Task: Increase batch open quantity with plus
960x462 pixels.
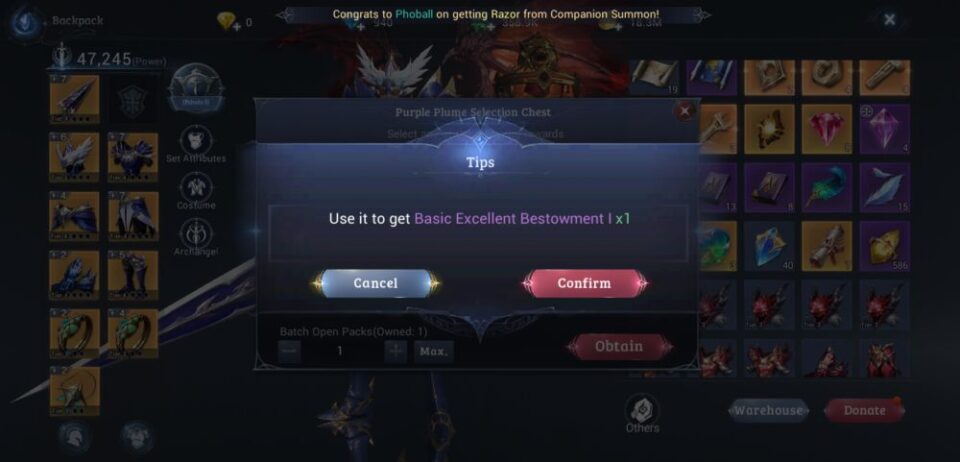Action: click(x=396, y=352)
